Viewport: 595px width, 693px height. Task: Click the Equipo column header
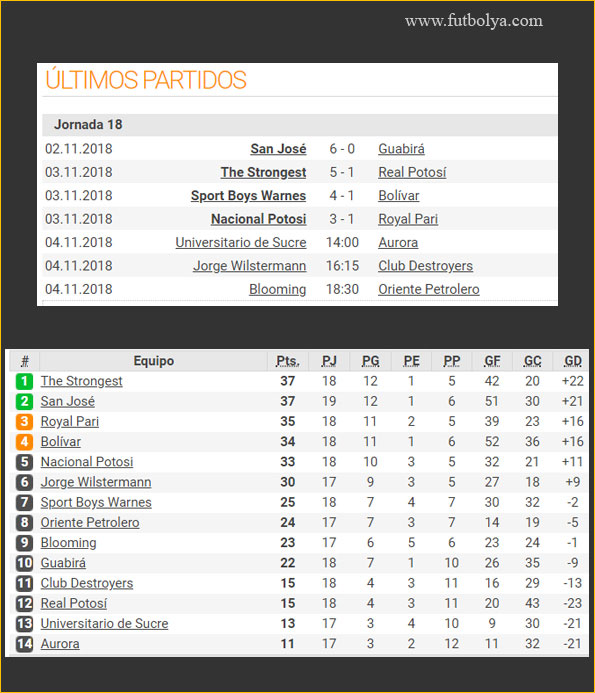(154, 361)
